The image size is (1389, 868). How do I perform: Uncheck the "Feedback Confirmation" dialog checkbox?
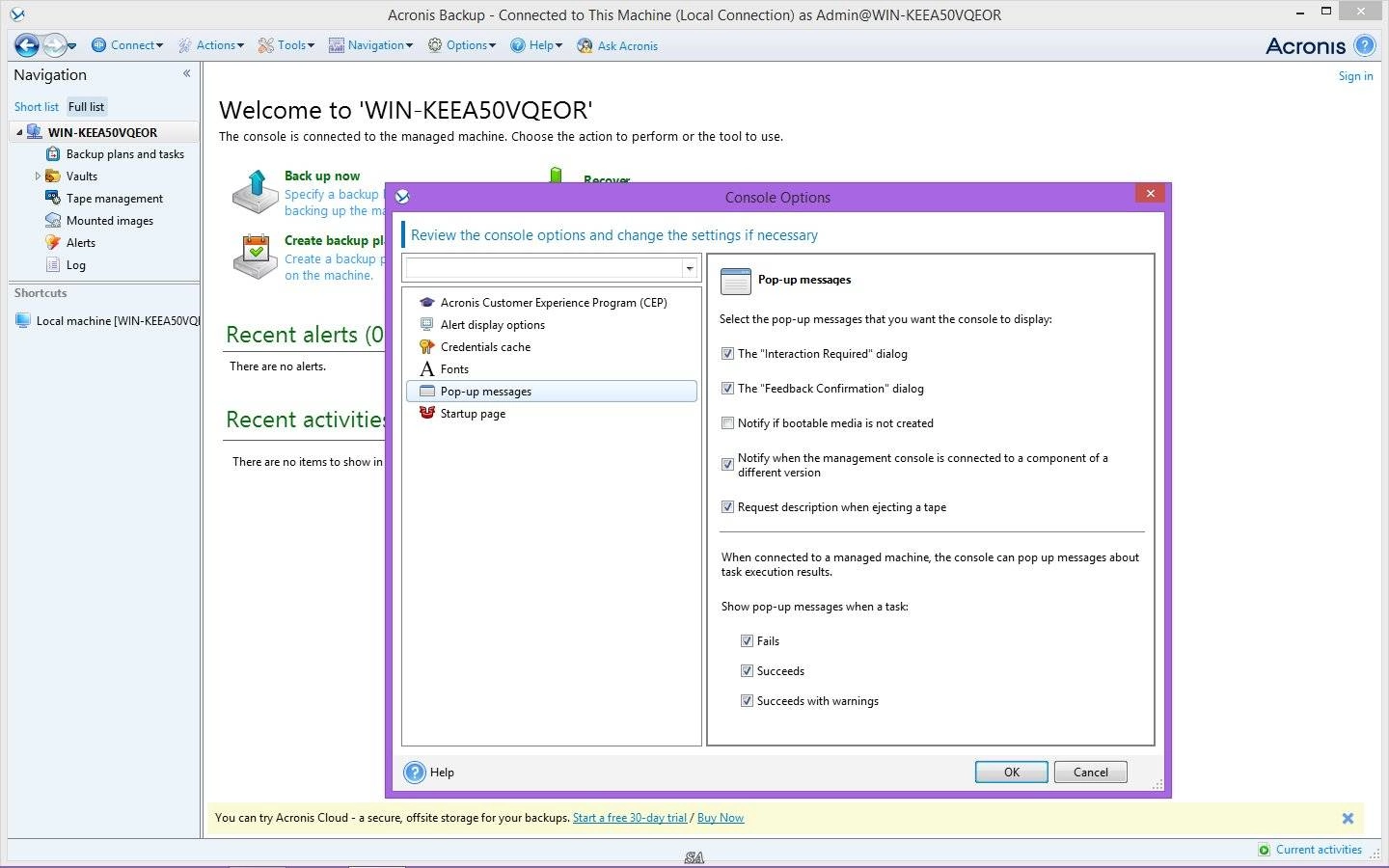[x=728, y=389]
